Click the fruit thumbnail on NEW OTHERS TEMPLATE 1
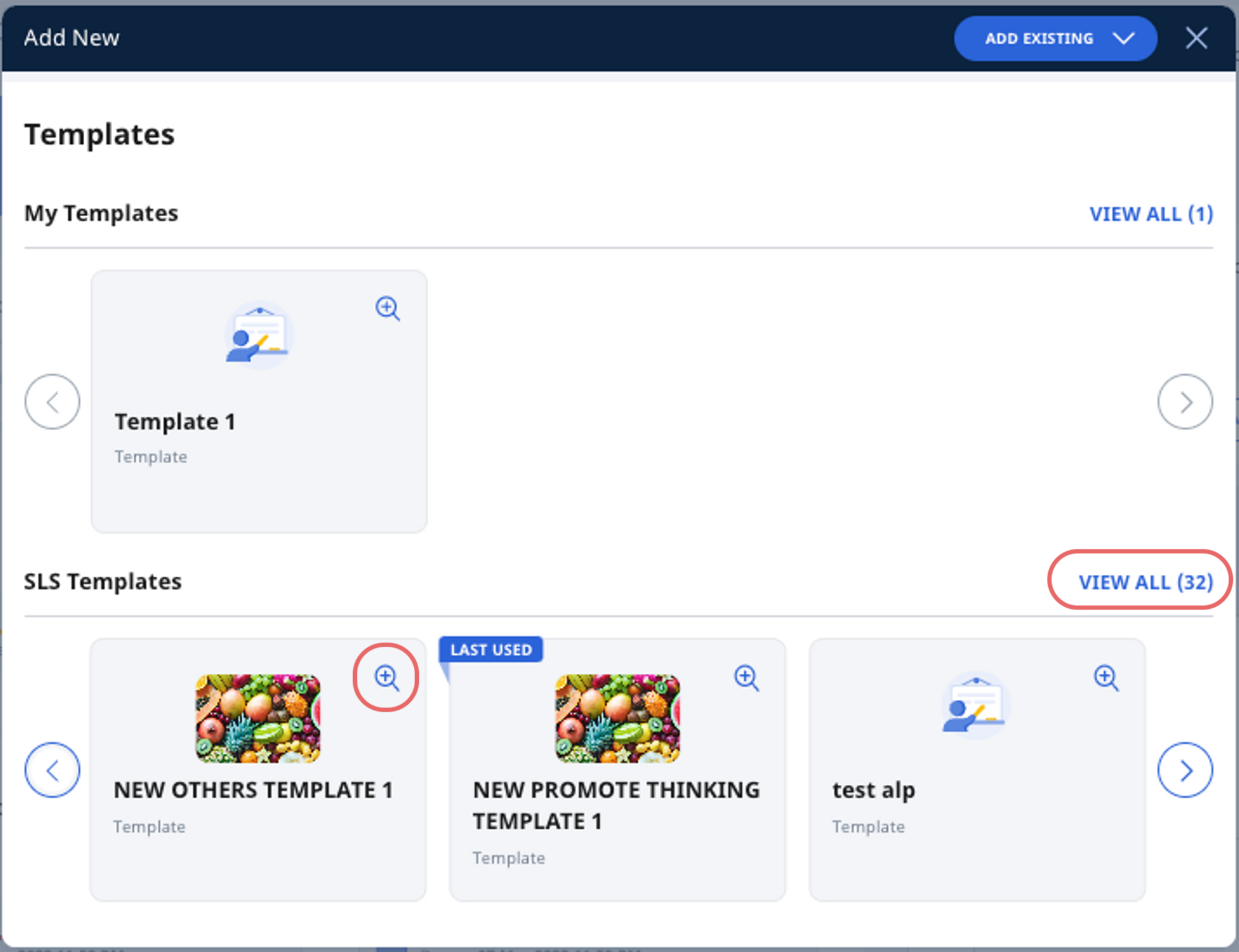Screen dimensions: 1239x952 pyautogui.click(x=259, y=718)
